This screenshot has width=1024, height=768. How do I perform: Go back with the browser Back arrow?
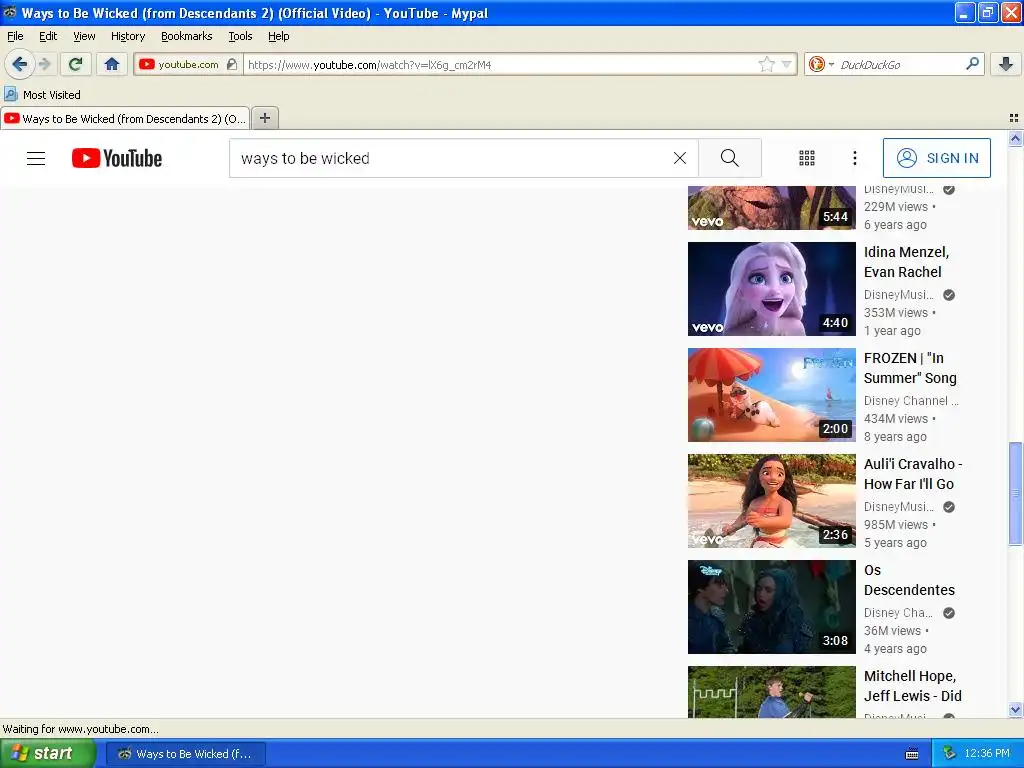pos(19,64)
